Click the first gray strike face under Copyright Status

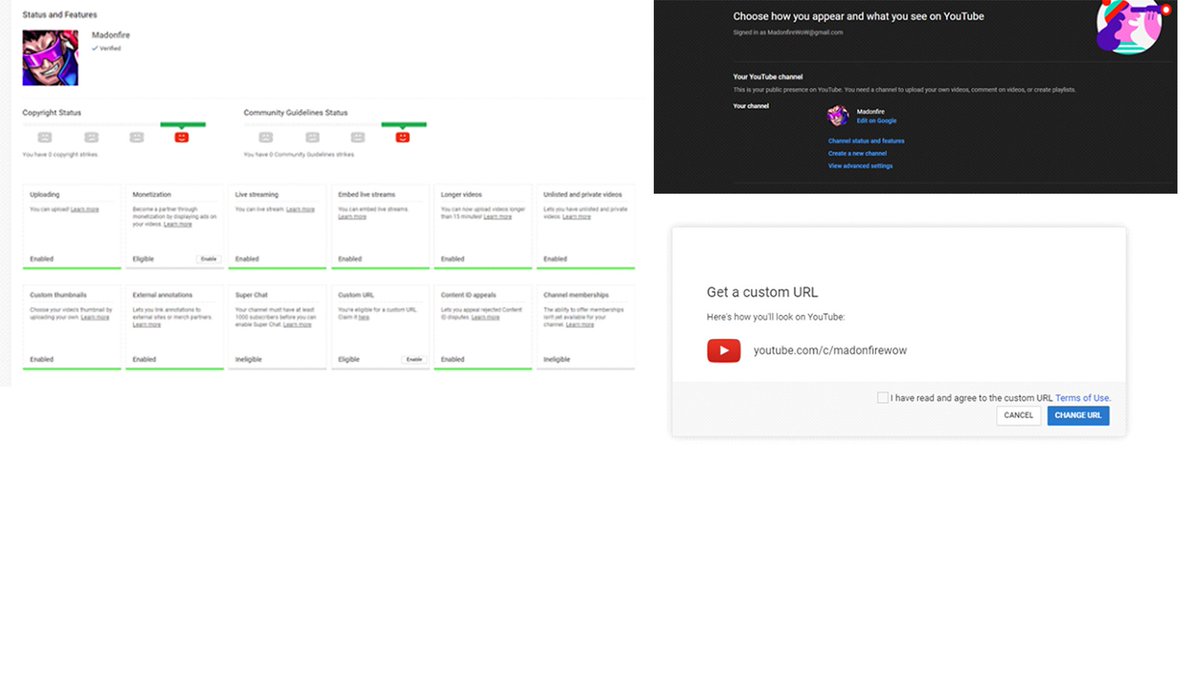[44, 137]
